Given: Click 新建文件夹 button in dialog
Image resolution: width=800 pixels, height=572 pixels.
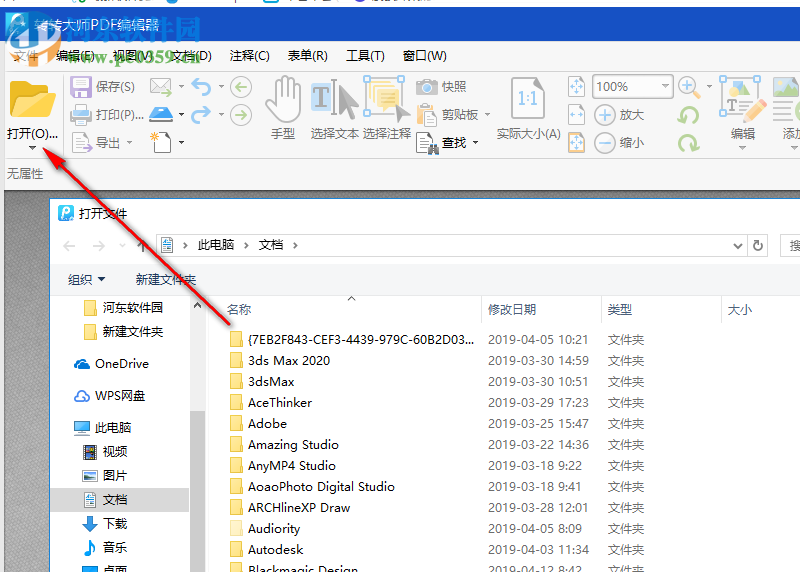Looking at the screenshot, I should point(166,279).
